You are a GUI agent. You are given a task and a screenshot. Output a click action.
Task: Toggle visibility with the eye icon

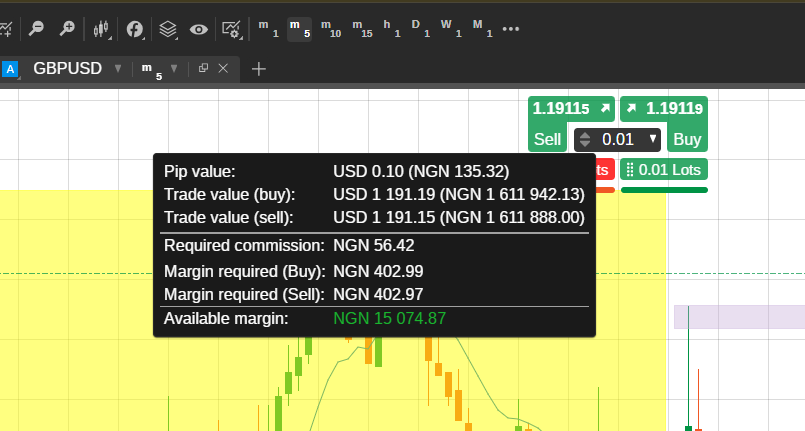[199, 29]
